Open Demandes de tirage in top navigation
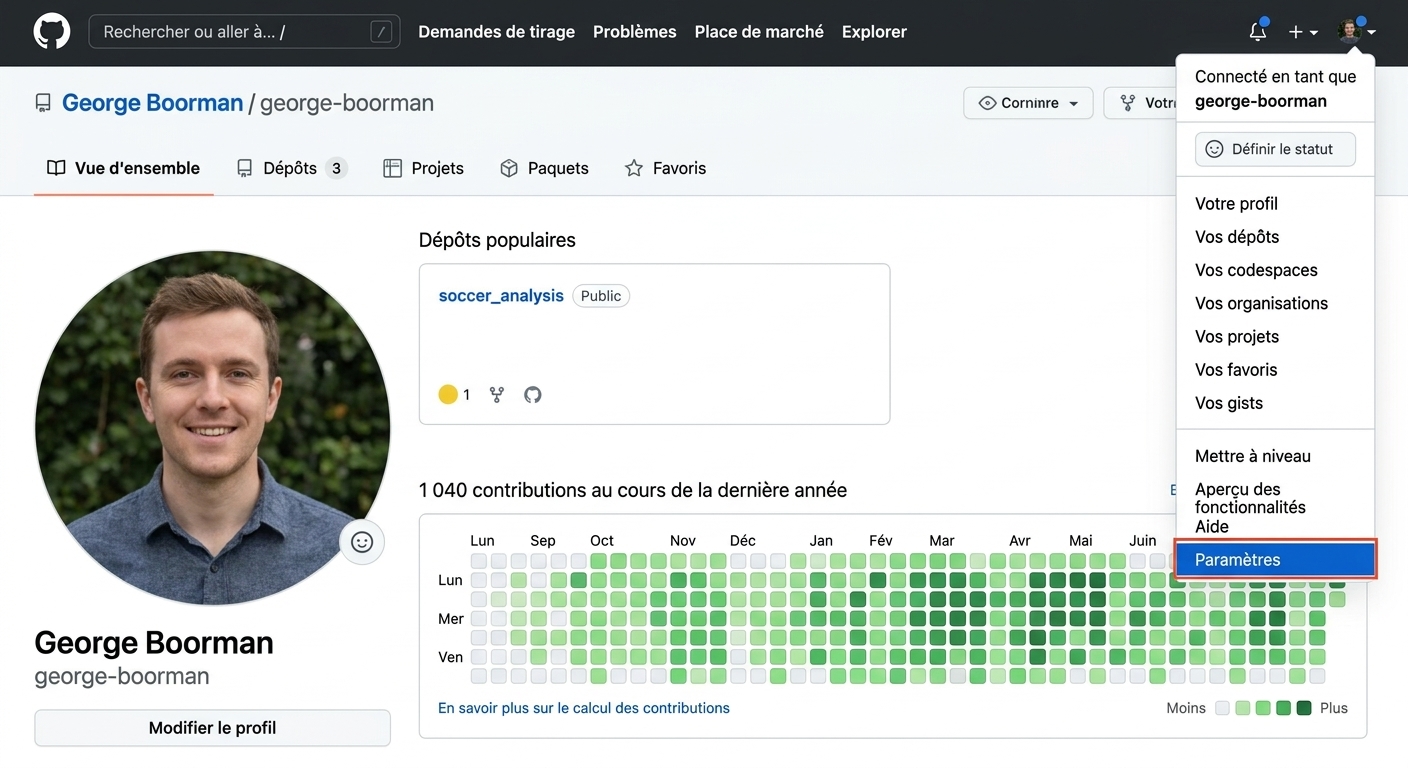Screen dimensions: 1408x768 [x=496, y=32]
